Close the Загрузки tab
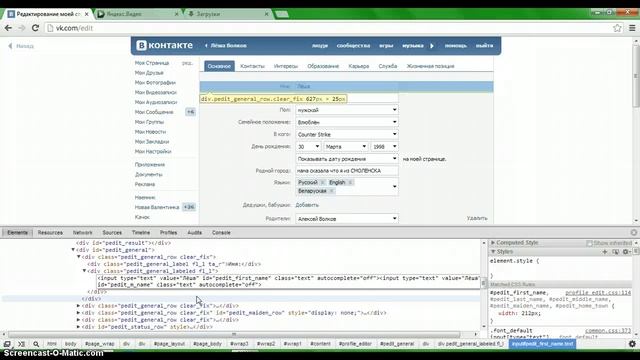 tap(267, 14)
